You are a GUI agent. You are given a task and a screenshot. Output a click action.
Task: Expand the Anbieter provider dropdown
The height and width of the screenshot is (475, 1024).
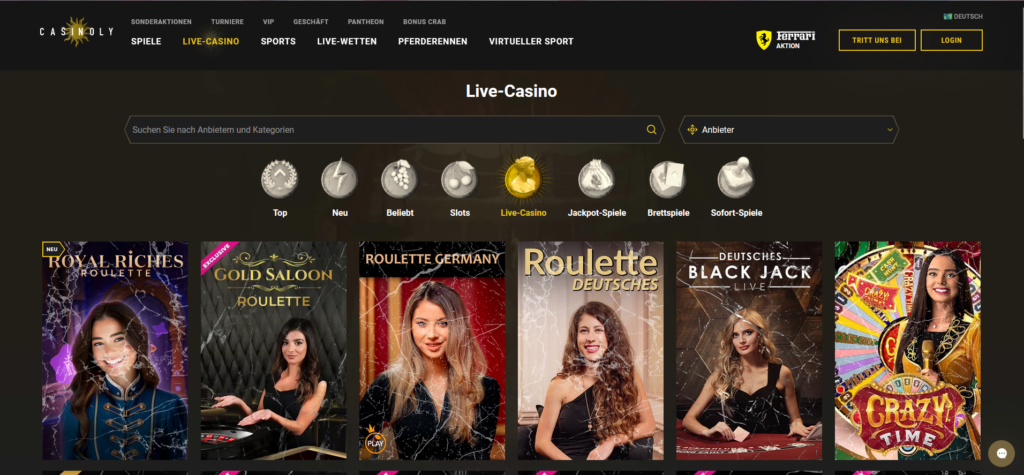tap(789, 129)
